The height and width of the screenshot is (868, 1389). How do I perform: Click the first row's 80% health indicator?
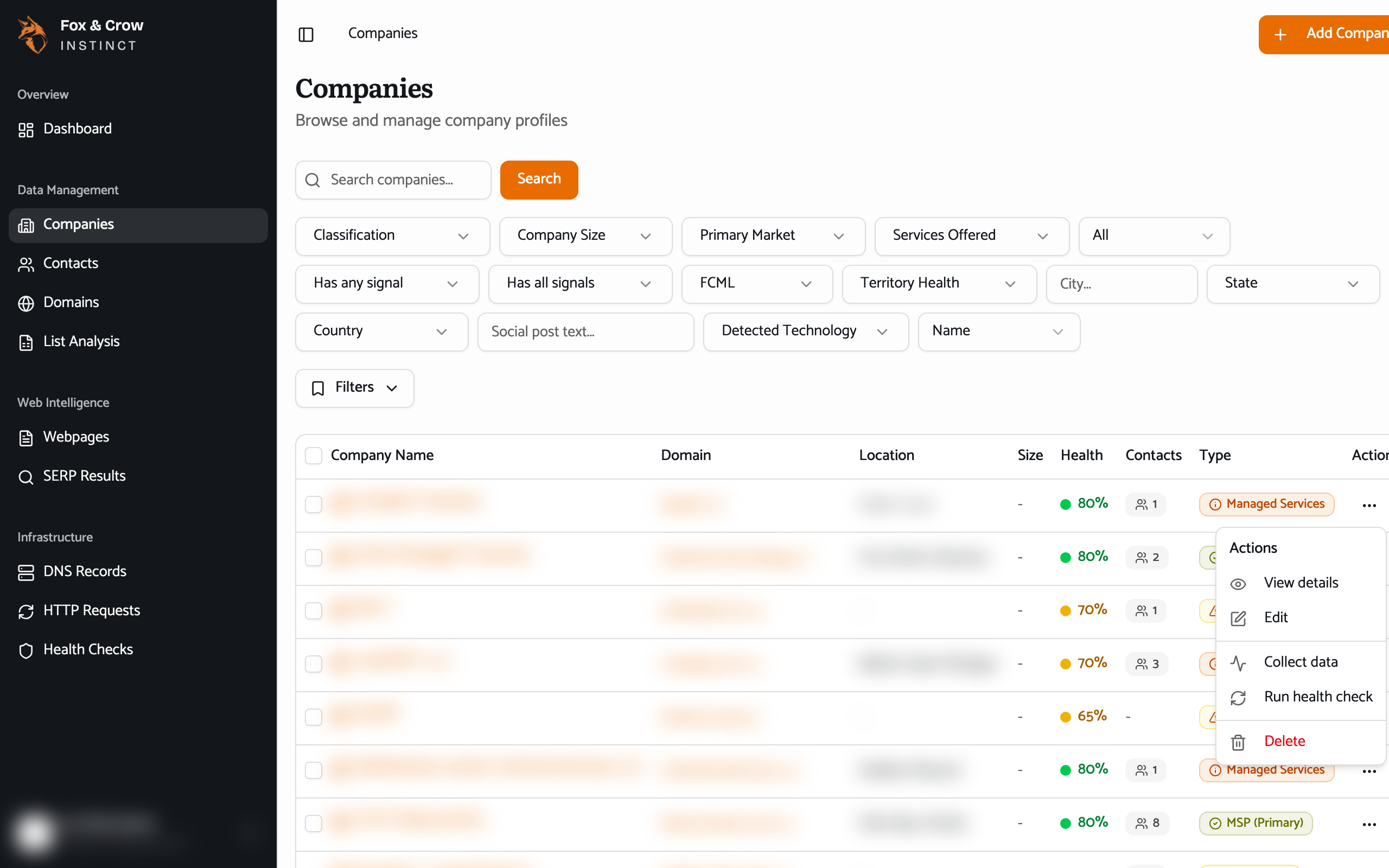point(1084,503)
